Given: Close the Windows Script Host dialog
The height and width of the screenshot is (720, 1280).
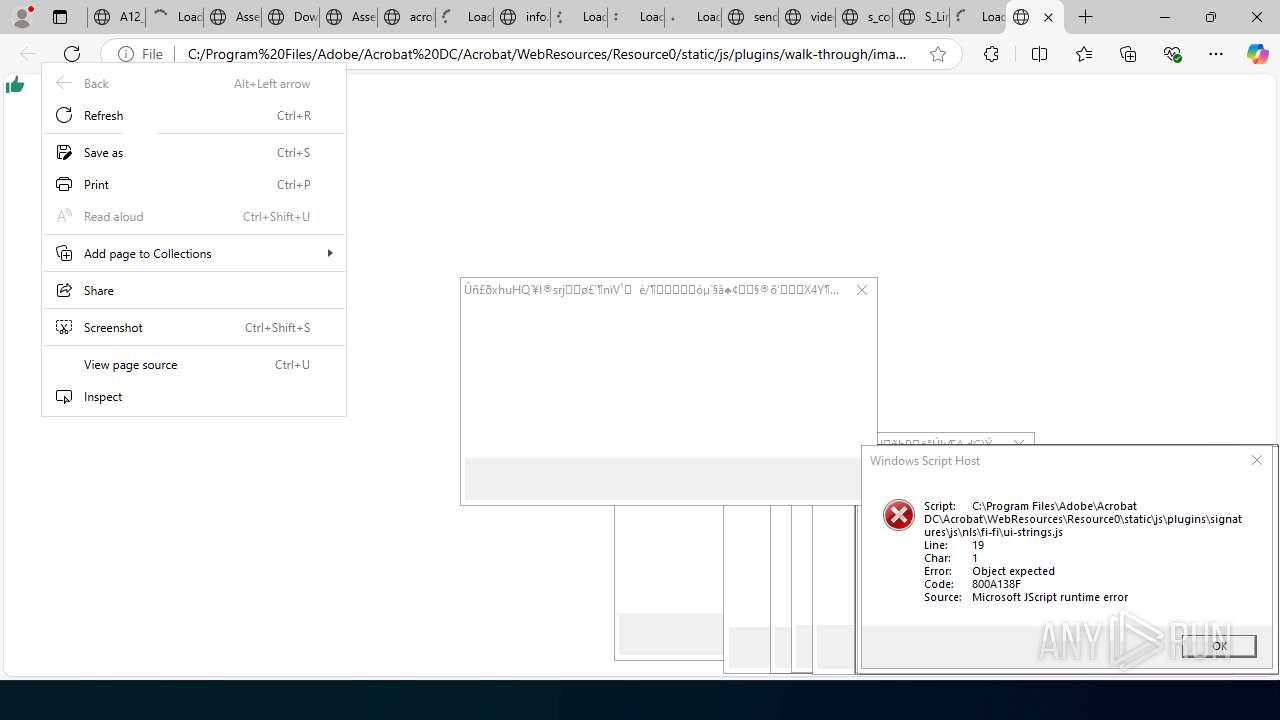Looking at the screenshot, I should [x=1257, y=460].
